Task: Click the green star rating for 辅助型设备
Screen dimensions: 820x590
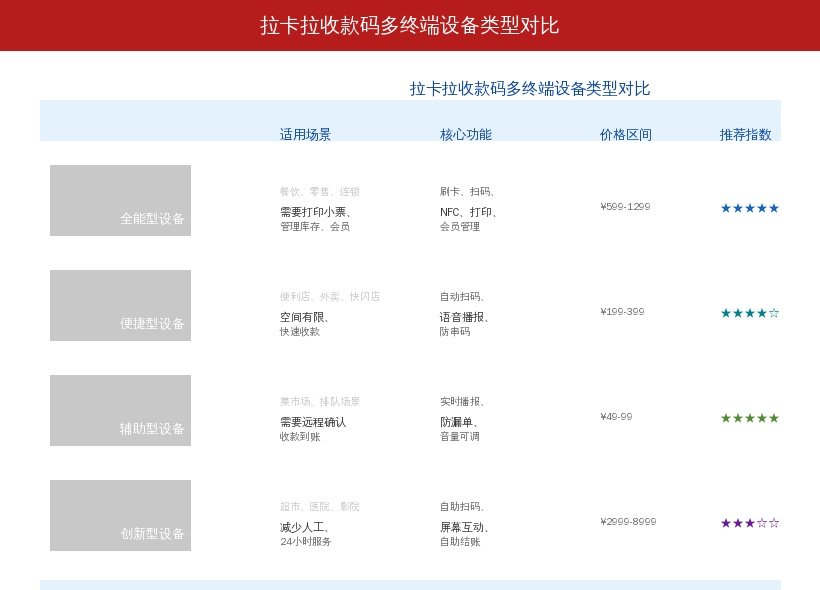Action: 749,418
